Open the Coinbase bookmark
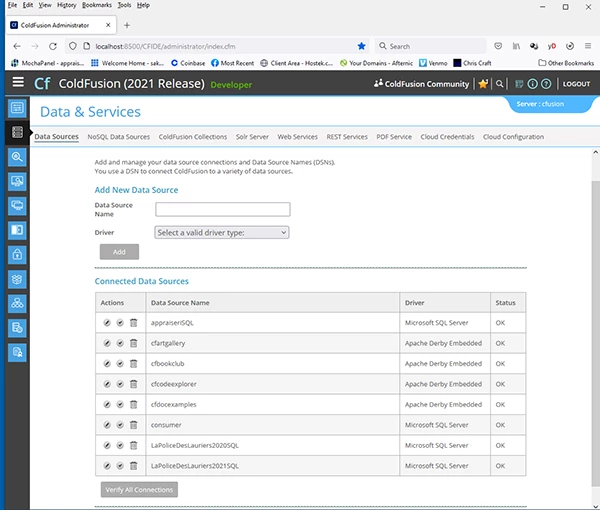The width and height of the screenshot is (600, 510). 188,63
